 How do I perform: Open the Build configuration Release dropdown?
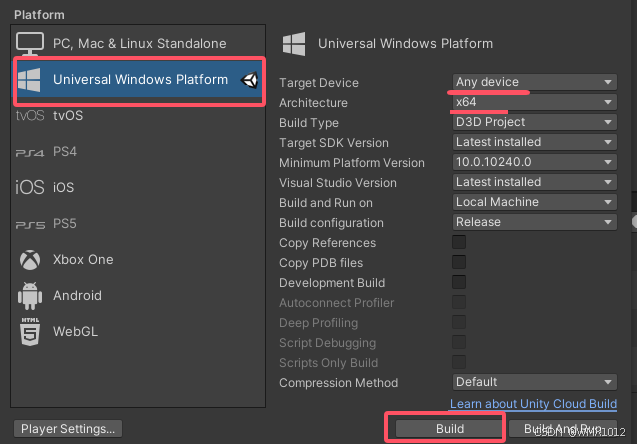pos(535,222)
